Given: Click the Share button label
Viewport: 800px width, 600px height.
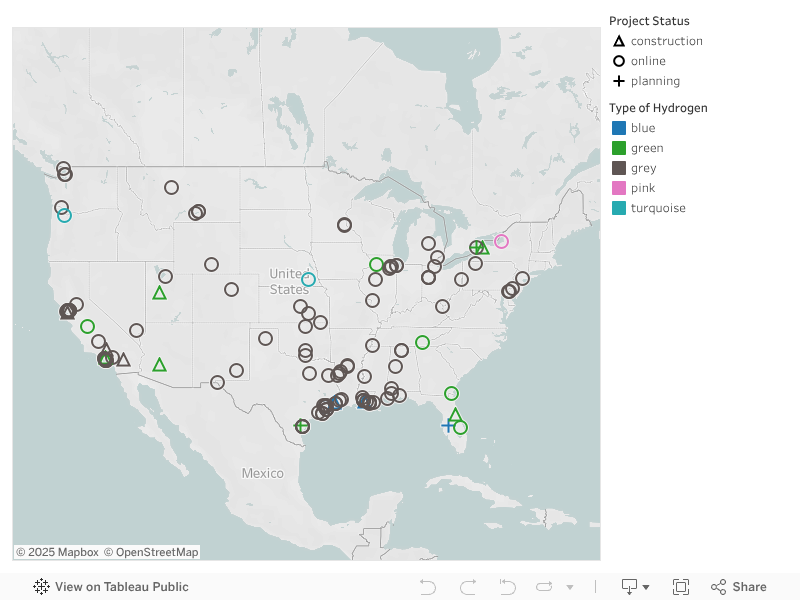Looking at the screenshot, I should [x=749, y=587].
